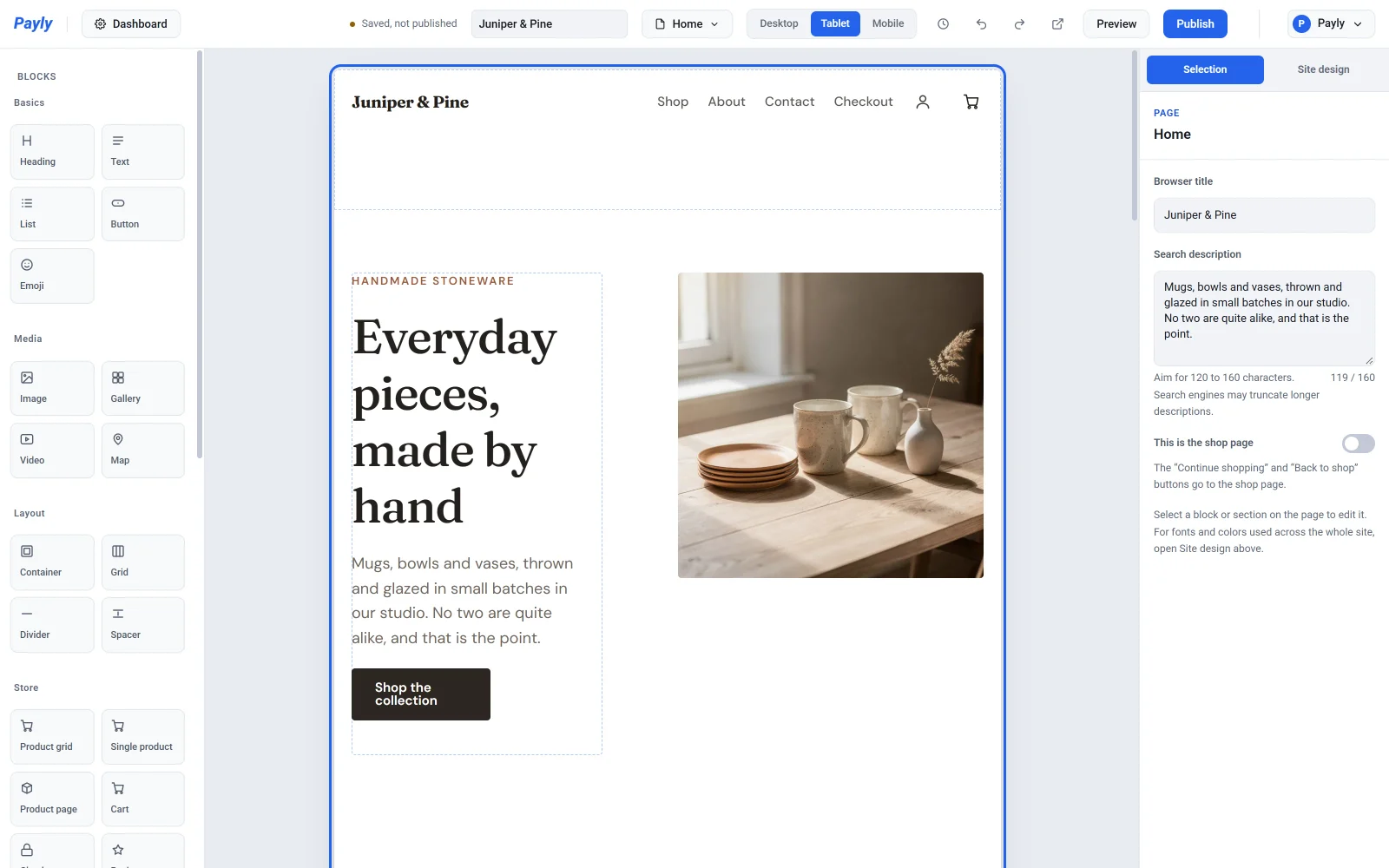Click the Checkout nav link
The image size is (1389, 868).
point(863,102)
